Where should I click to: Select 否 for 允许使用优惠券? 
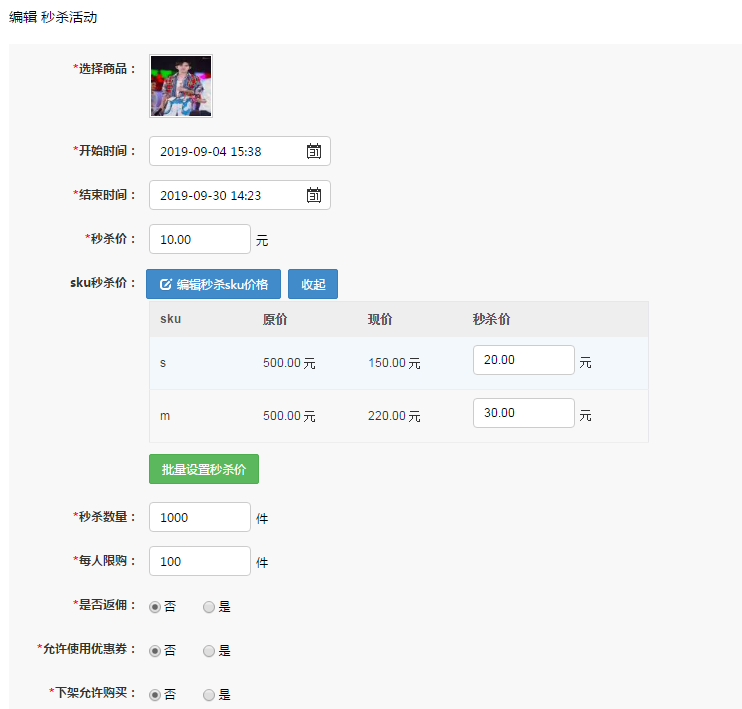[x=155, y=651]
